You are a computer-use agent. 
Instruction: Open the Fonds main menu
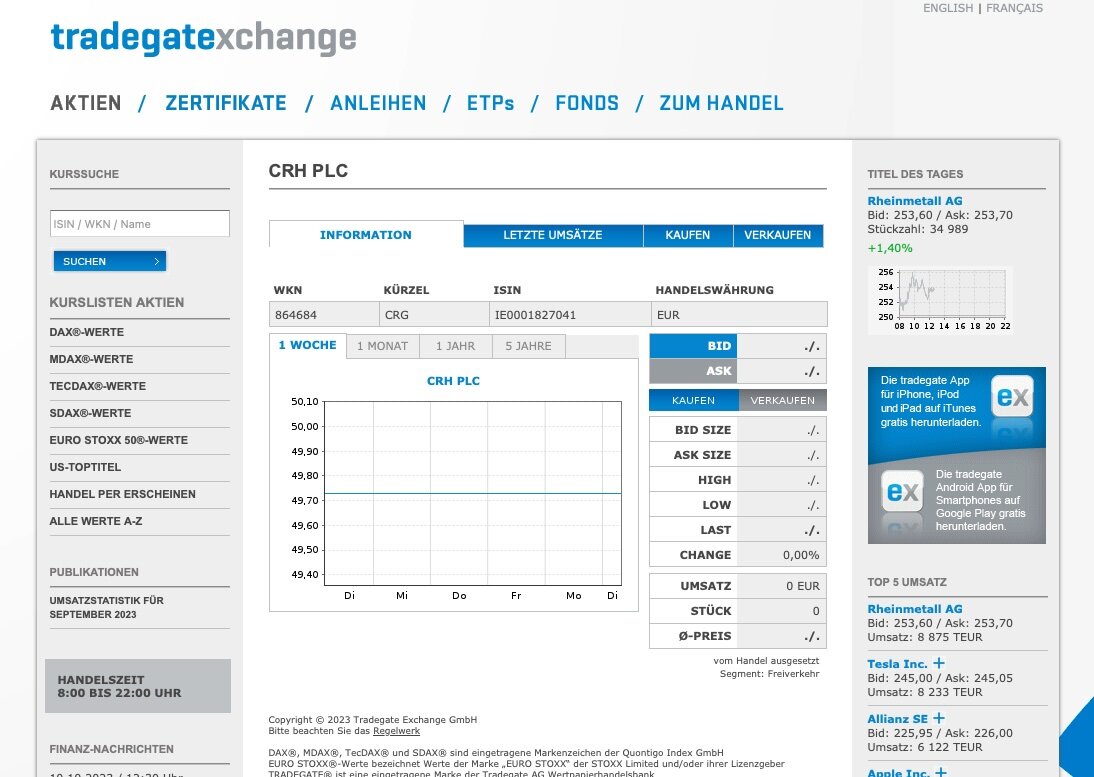coord(587,103)
